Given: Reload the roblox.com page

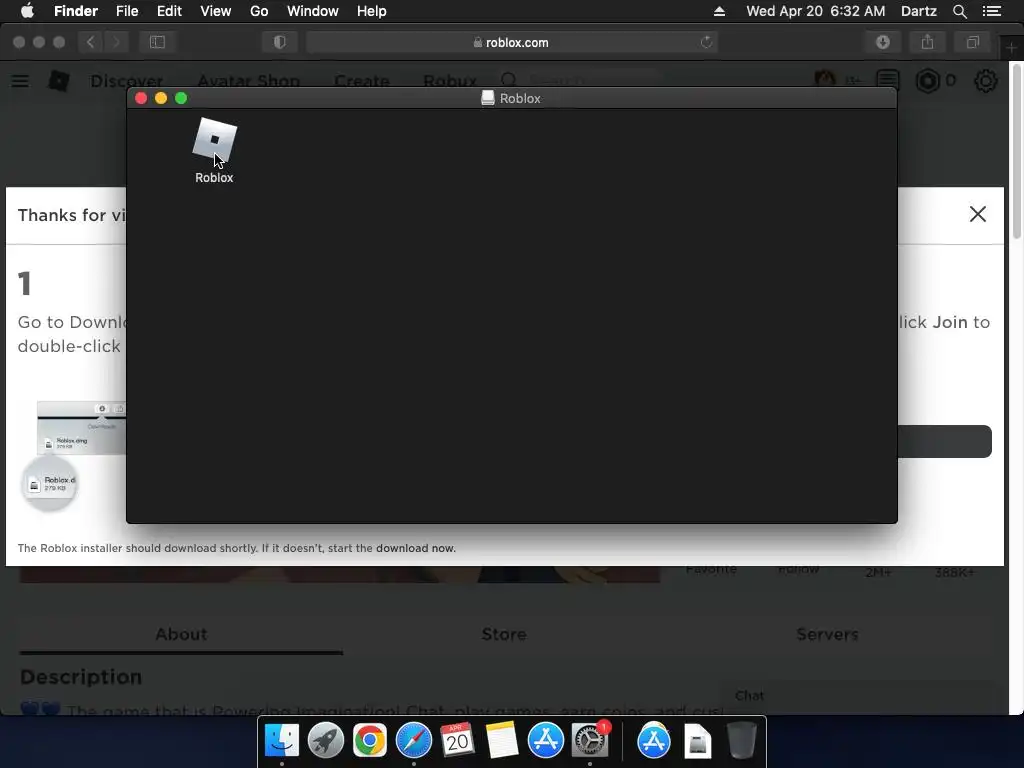Looking at the screenshot, I should (706, 42).
